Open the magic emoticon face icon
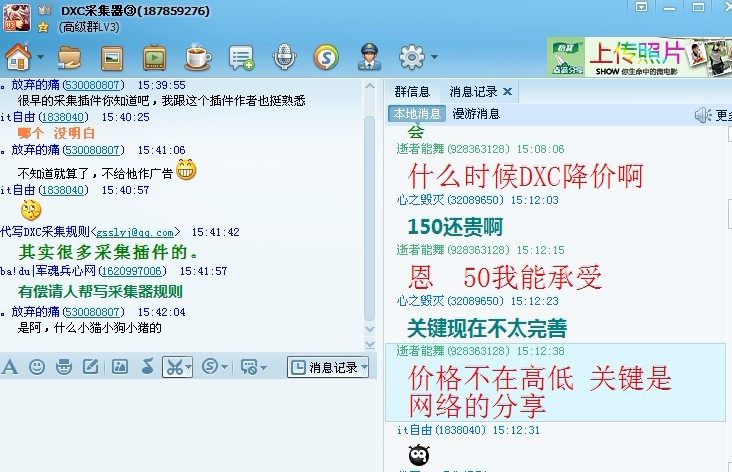The width and height of the screenshot is (732, 472). coord(64,367)
